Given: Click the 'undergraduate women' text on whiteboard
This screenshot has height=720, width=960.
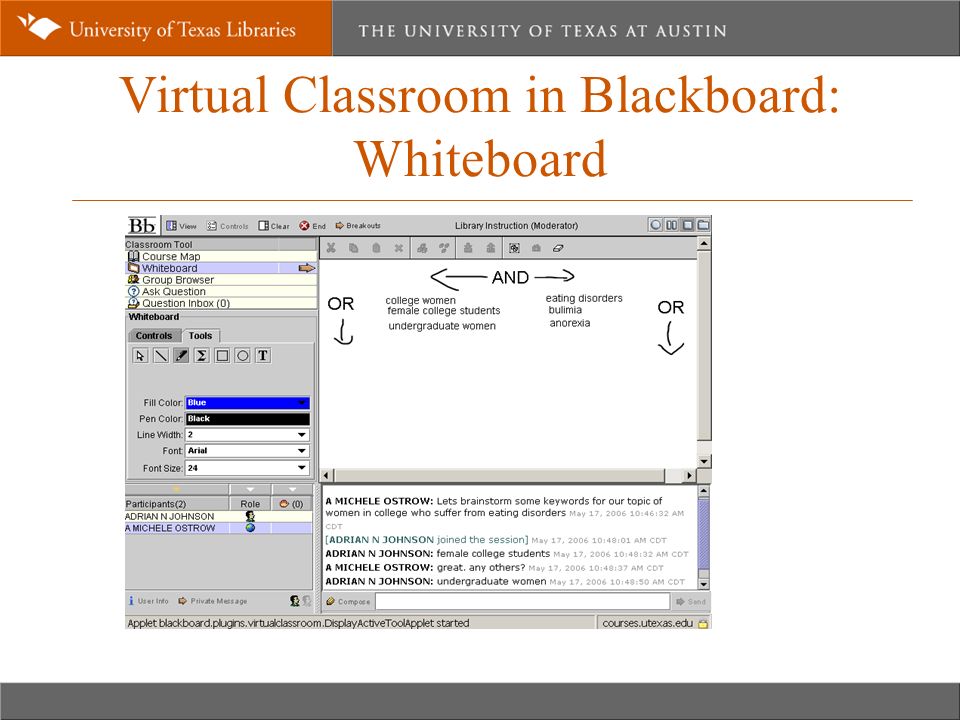Looking at the screenshot, I should (442, 326).
